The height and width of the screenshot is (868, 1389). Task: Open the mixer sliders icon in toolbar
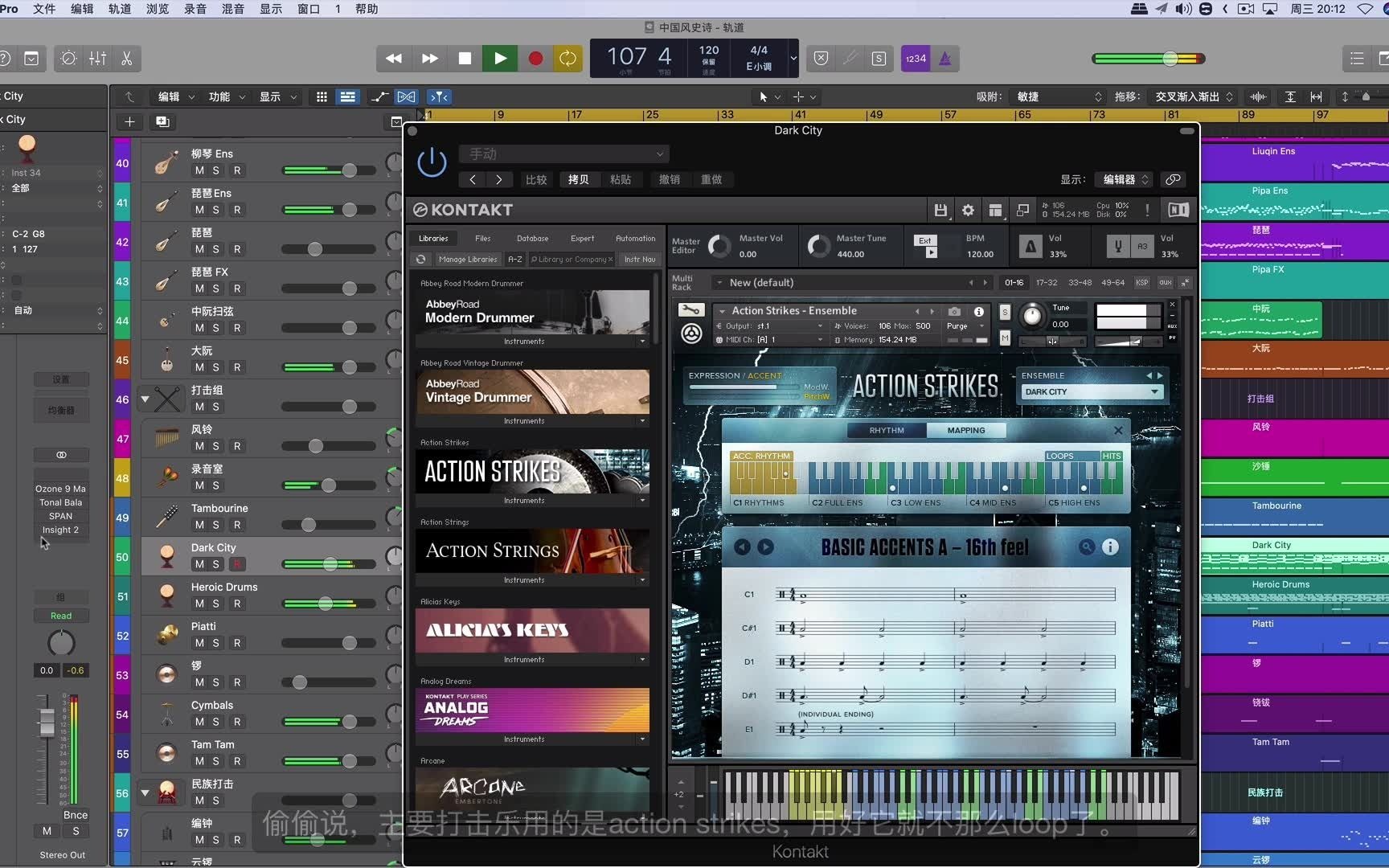point(97,58)
